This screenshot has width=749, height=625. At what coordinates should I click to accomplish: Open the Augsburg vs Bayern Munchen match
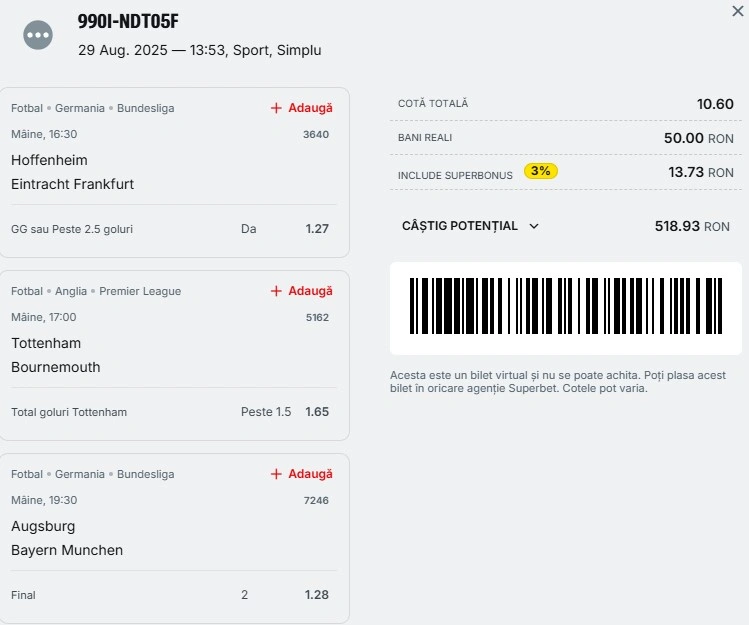click(67, 538)
